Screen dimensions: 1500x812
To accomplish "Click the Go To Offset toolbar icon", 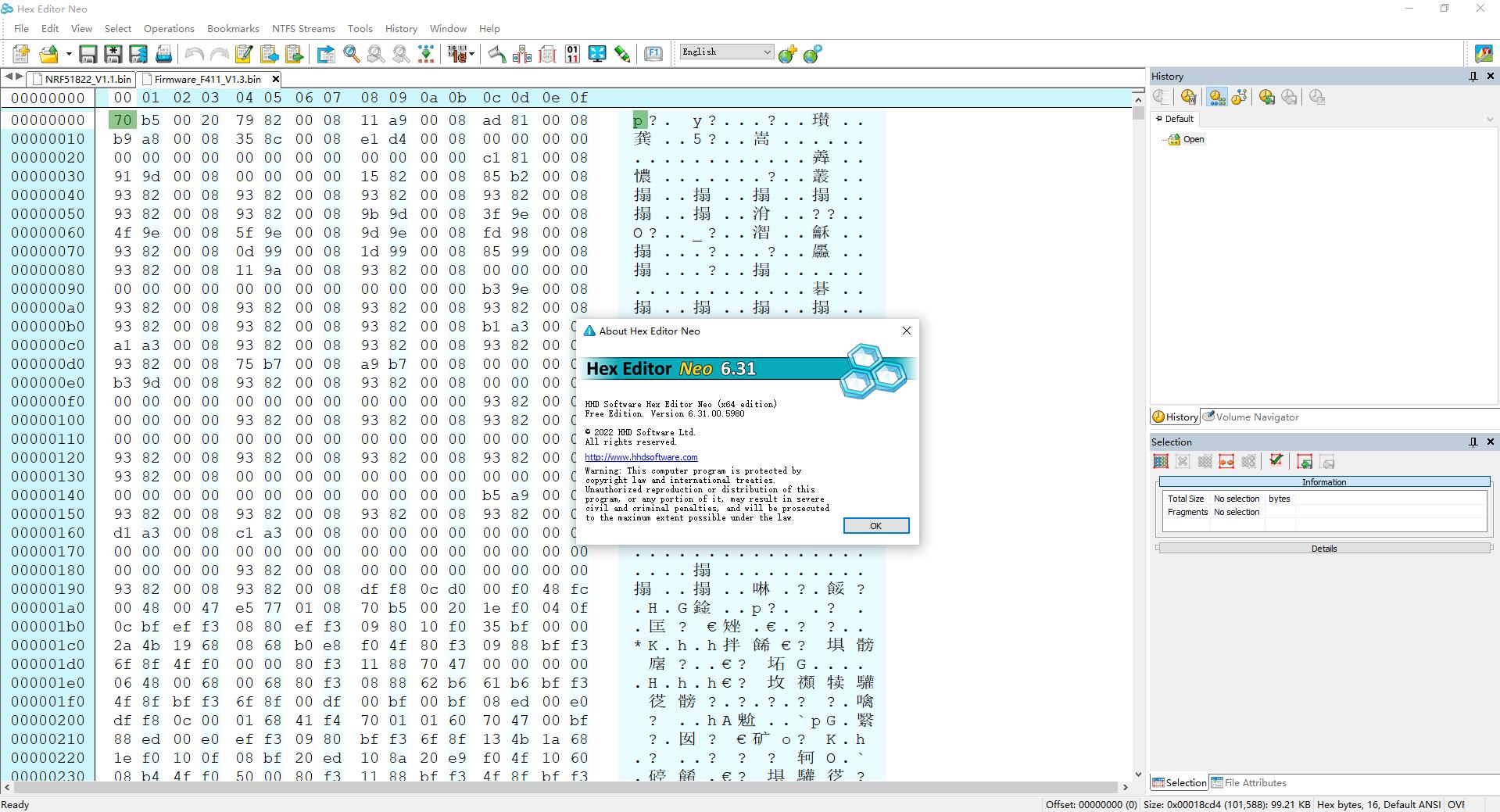I will (326, 54).
